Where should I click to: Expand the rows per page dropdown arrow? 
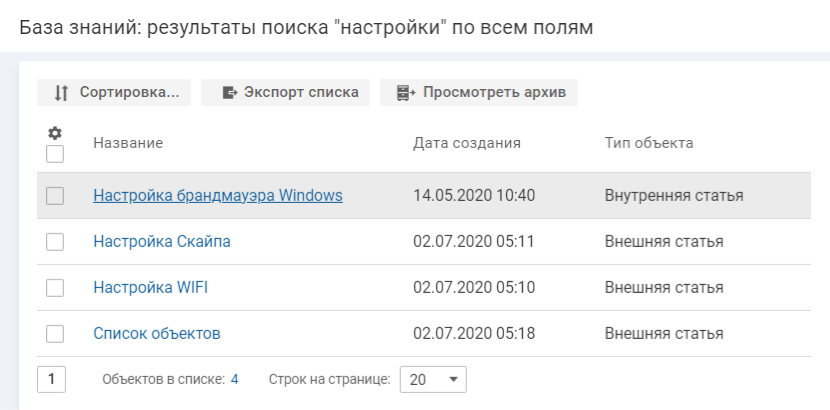(x=453, y=379)
